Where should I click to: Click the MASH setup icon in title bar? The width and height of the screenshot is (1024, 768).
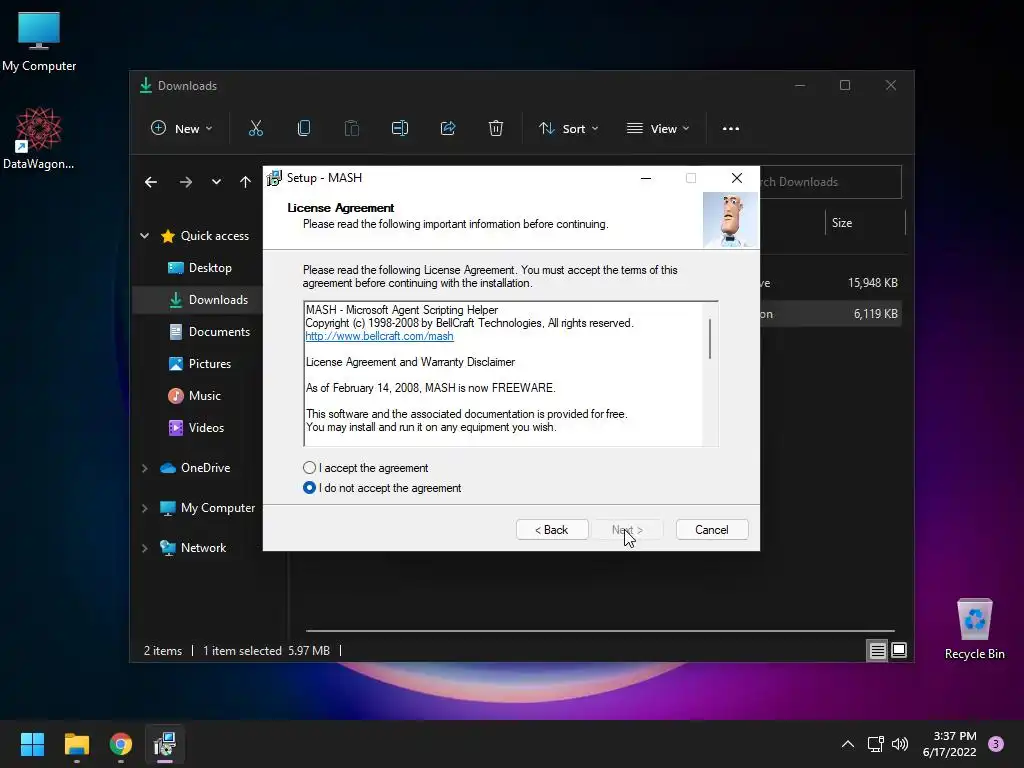(275, 178)
